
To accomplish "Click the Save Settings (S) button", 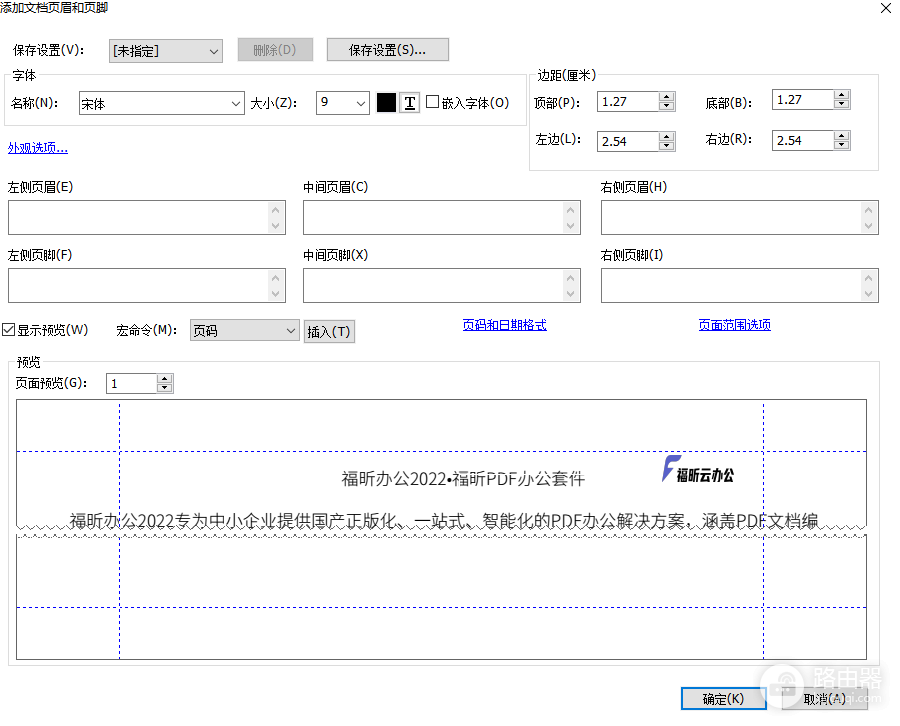I will 388,50.
